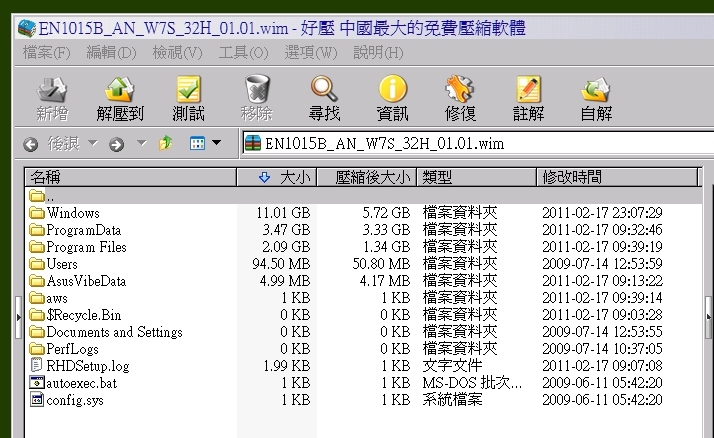This screenshot has width=714, height=438.
Task: Click the 4.17 MB compressed size cell
Action: 385,281
